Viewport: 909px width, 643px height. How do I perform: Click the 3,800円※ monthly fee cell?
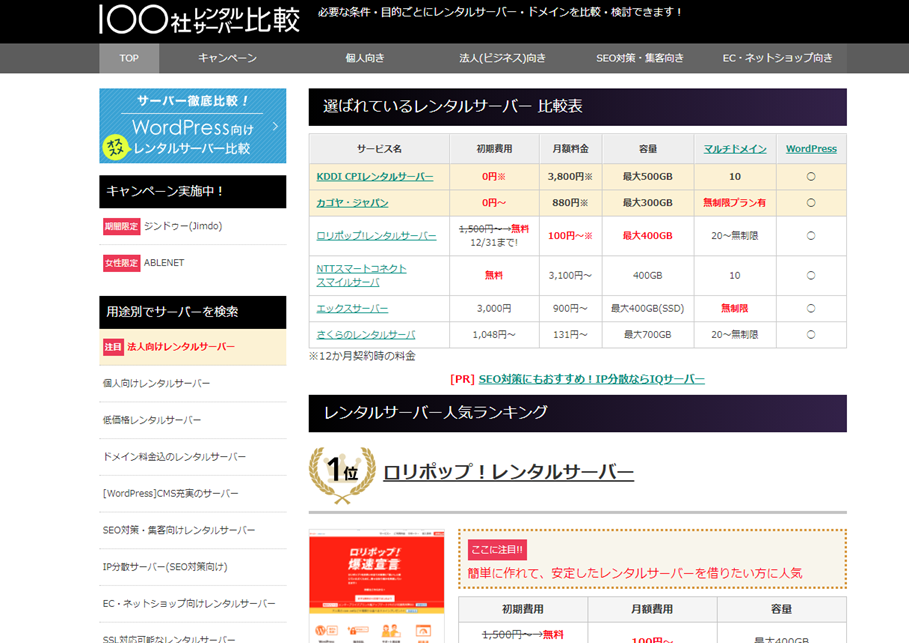tap(570, 177)
